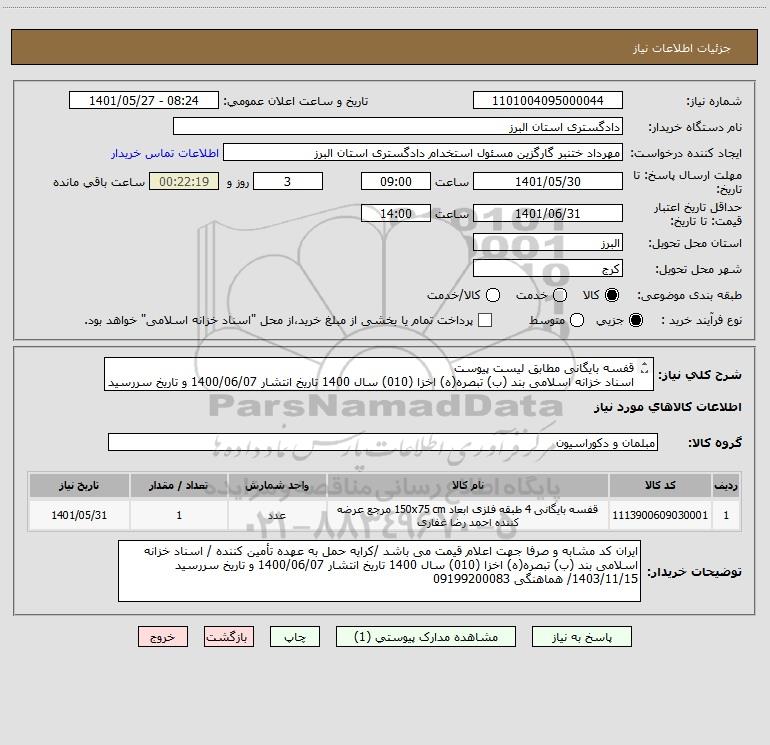Click the validity time field 14:00

pos(396,213)
